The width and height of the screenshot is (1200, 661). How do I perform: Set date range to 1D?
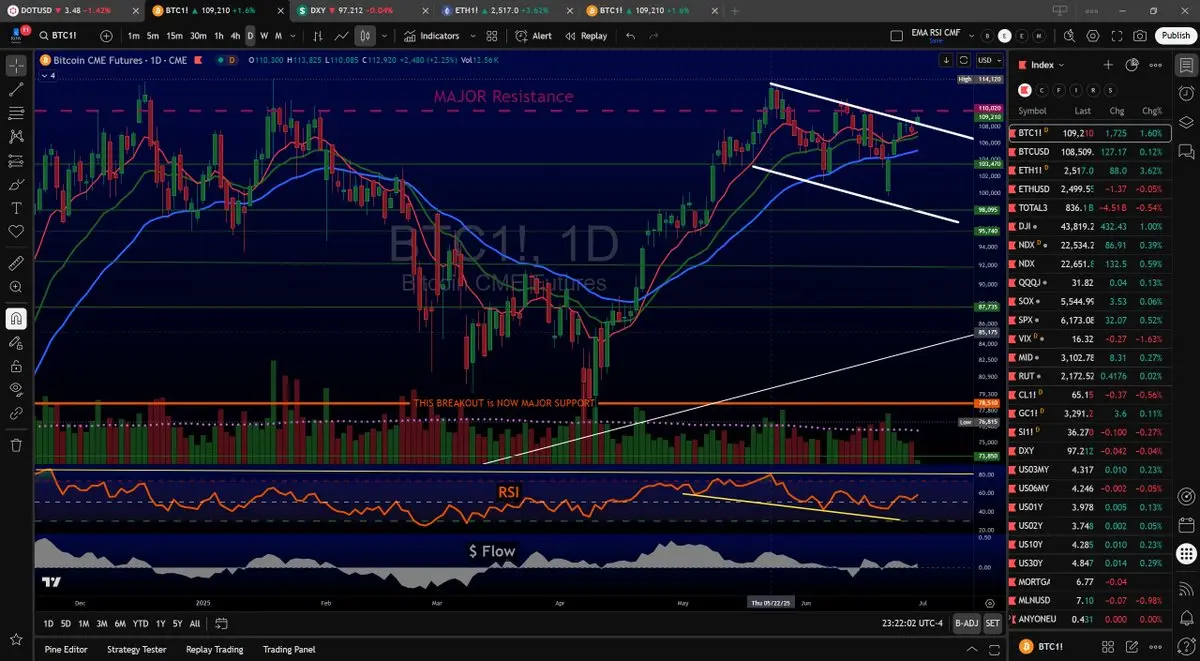coord(48,624)
